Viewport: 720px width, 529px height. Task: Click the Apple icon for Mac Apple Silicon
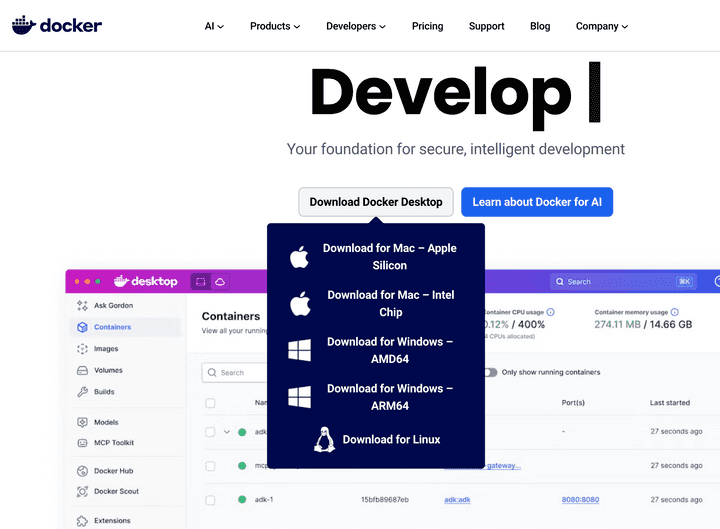[299, 257]
